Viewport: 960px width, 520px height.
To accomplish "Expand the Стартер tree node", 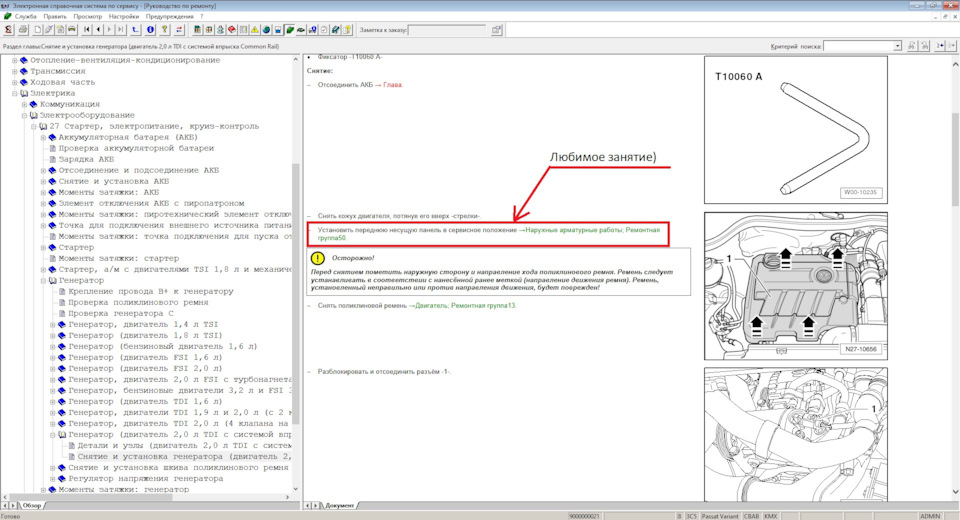I will coord(43,247).
